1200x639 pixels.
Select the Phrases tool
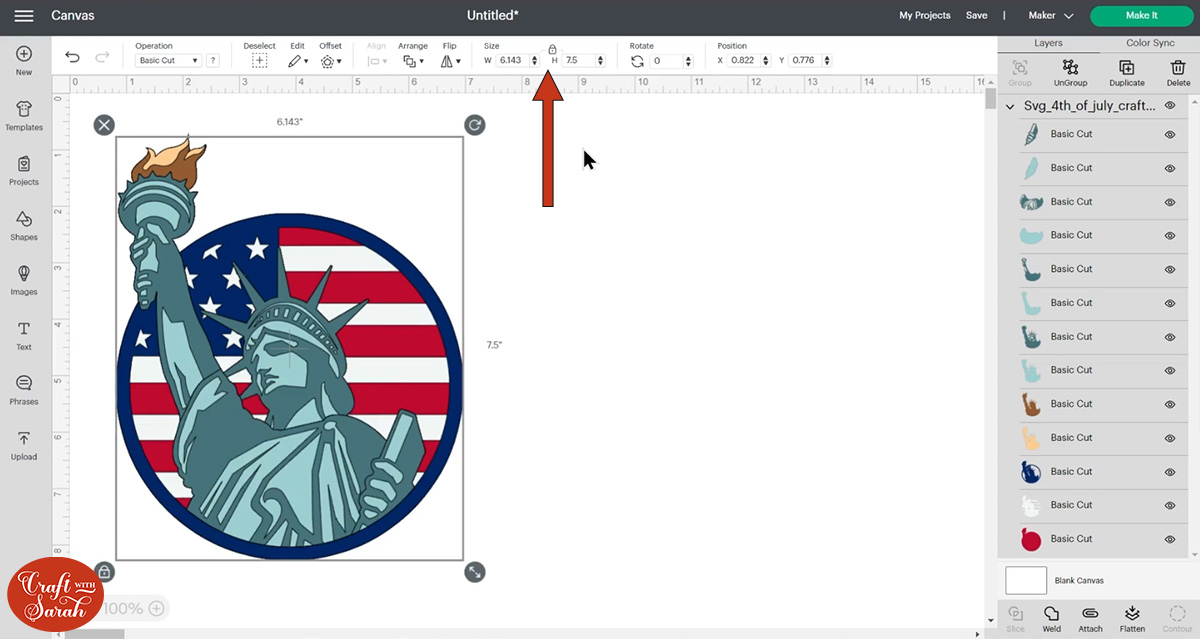pos(24,390)
